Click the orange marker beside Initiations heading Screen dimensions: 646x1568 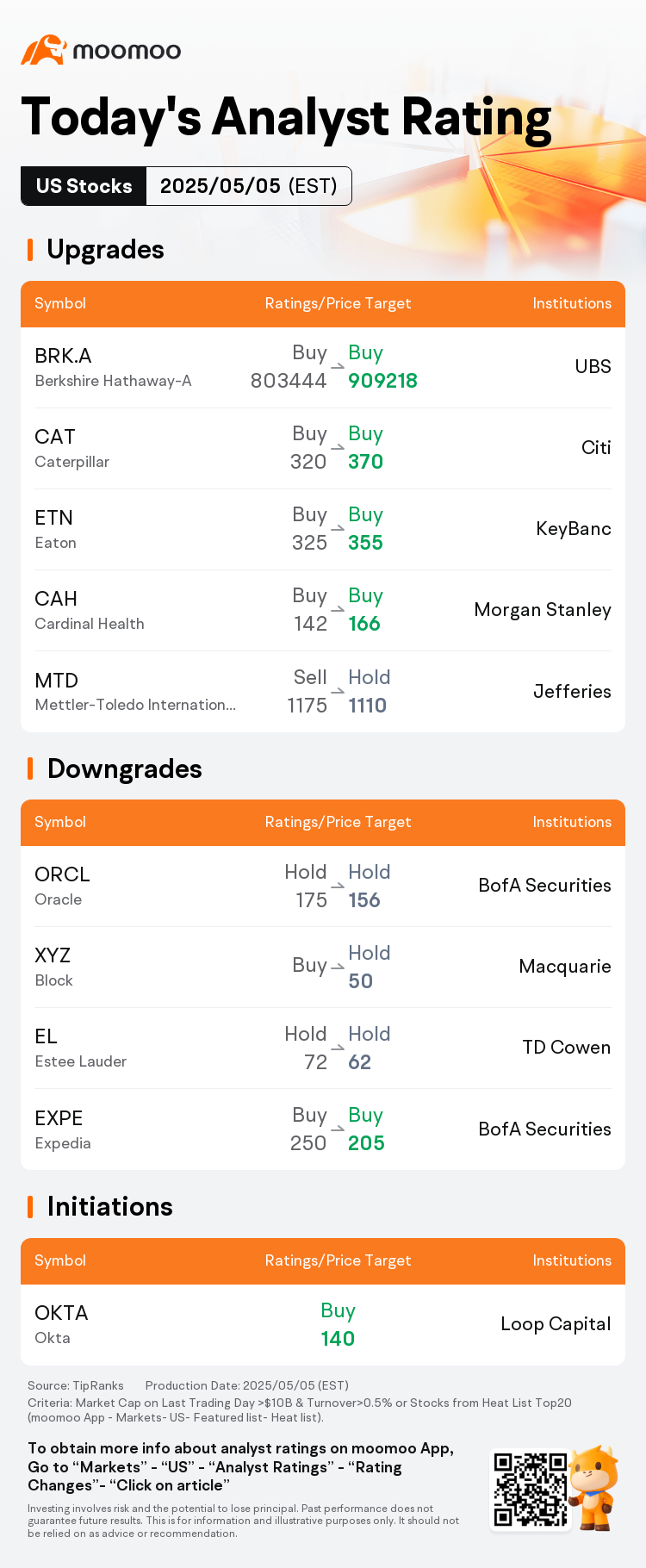click(x=30, y=1207)
